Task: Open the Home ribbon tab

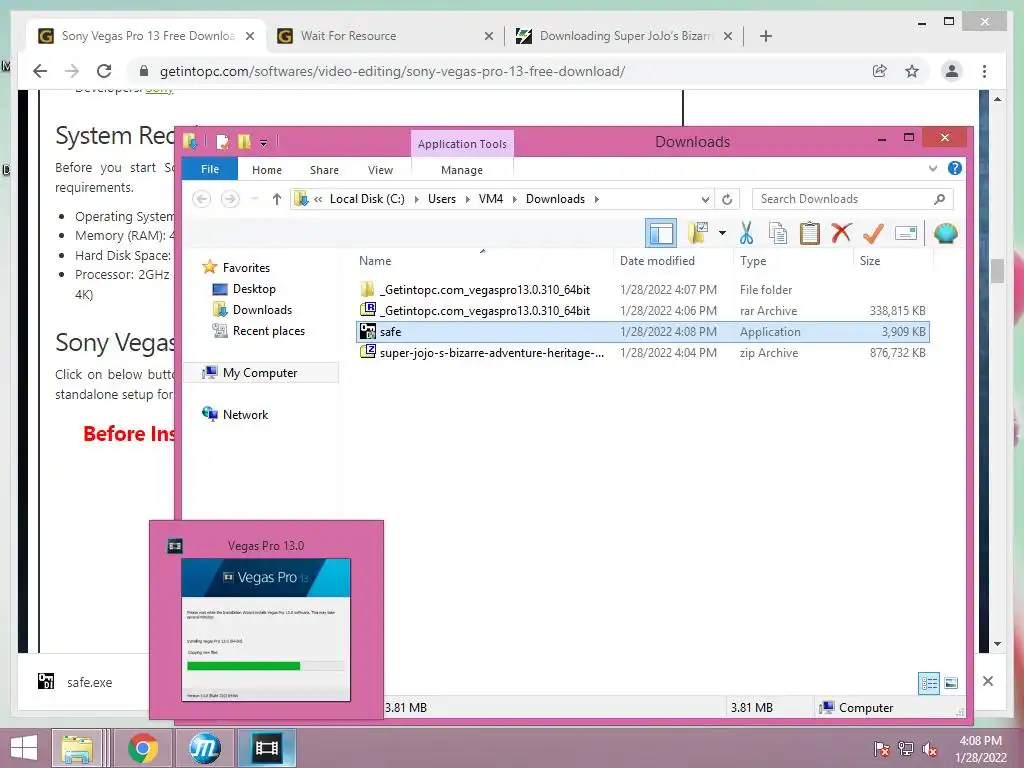Action: click(x=266, y=170)
